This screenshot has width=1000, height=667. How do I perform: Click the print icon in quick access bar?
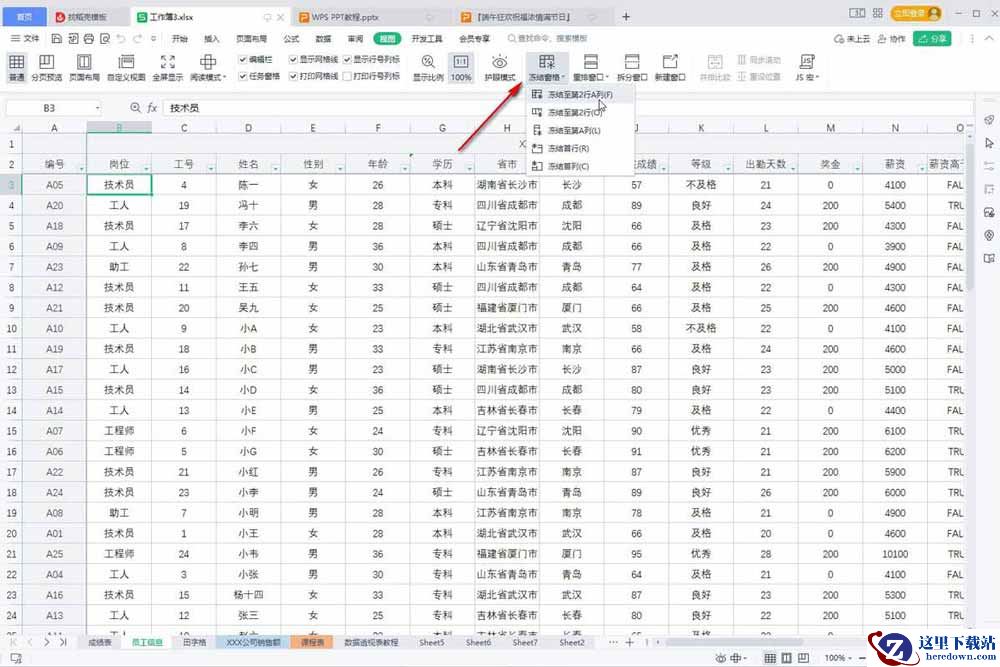coord(89,39)
